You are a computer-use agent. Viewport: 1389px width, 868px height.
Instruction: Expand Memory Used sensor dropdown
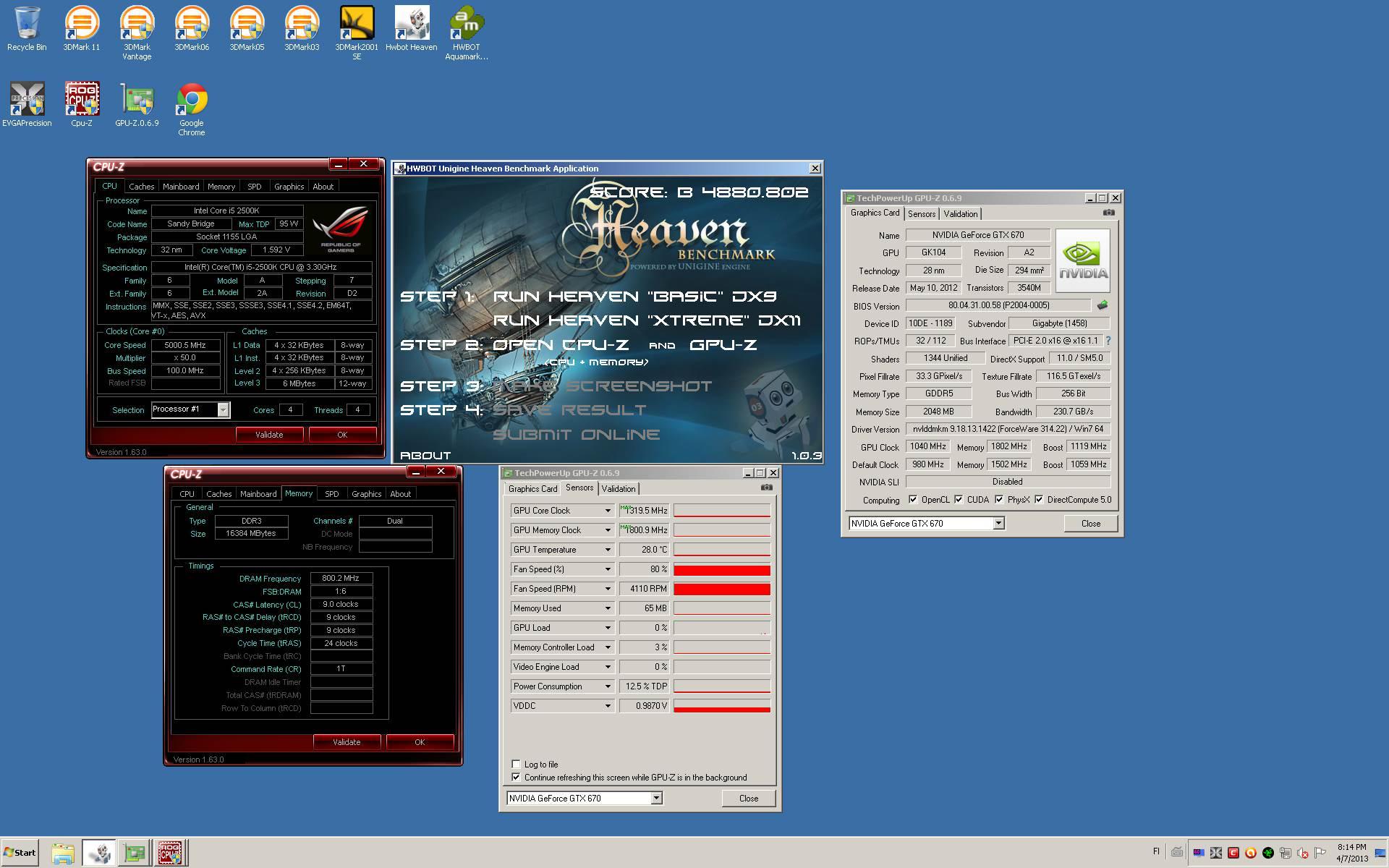click(x=608, y=608)
